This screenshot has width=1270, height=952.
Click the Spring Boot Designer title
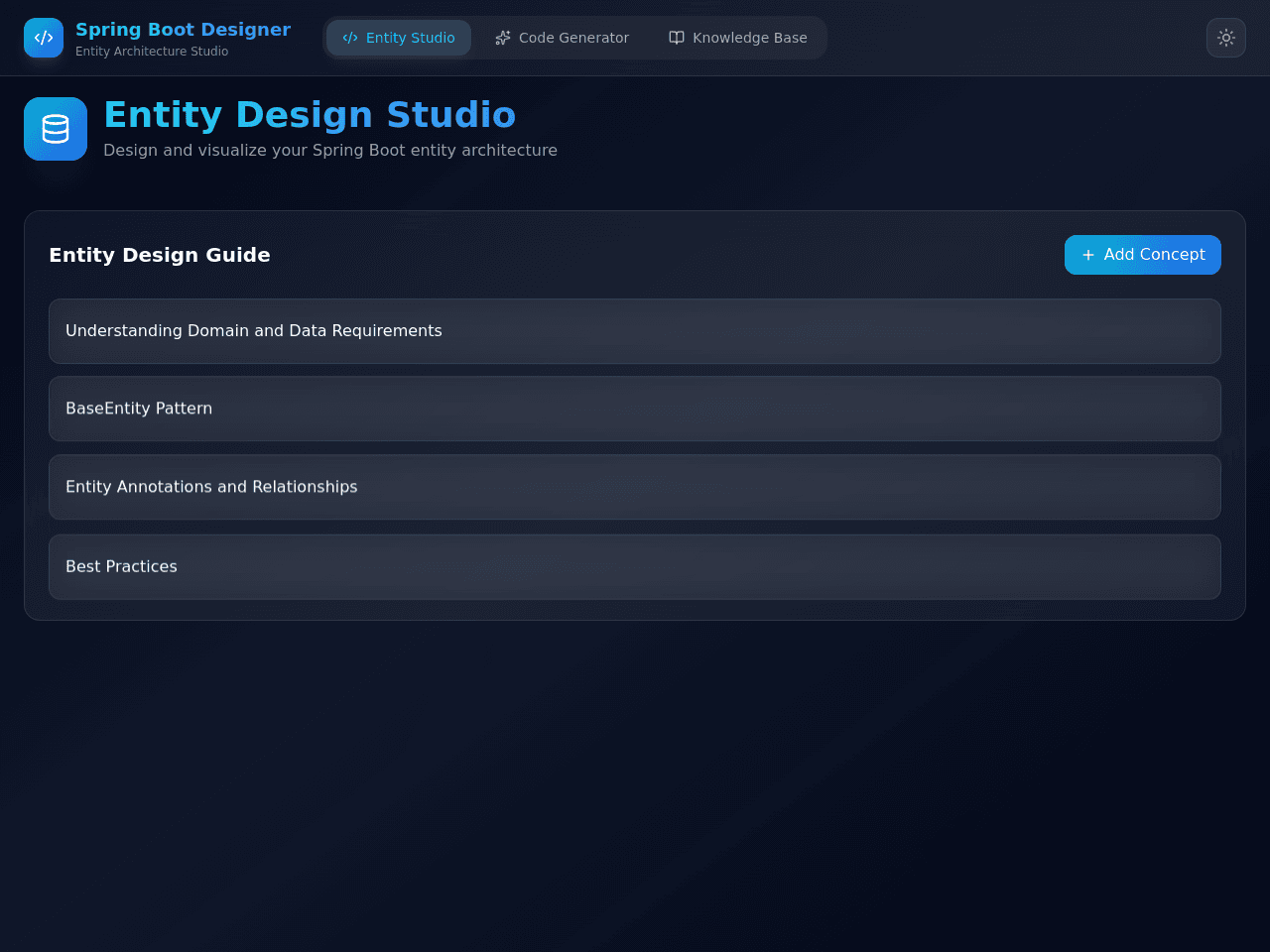tap(184, 30)
